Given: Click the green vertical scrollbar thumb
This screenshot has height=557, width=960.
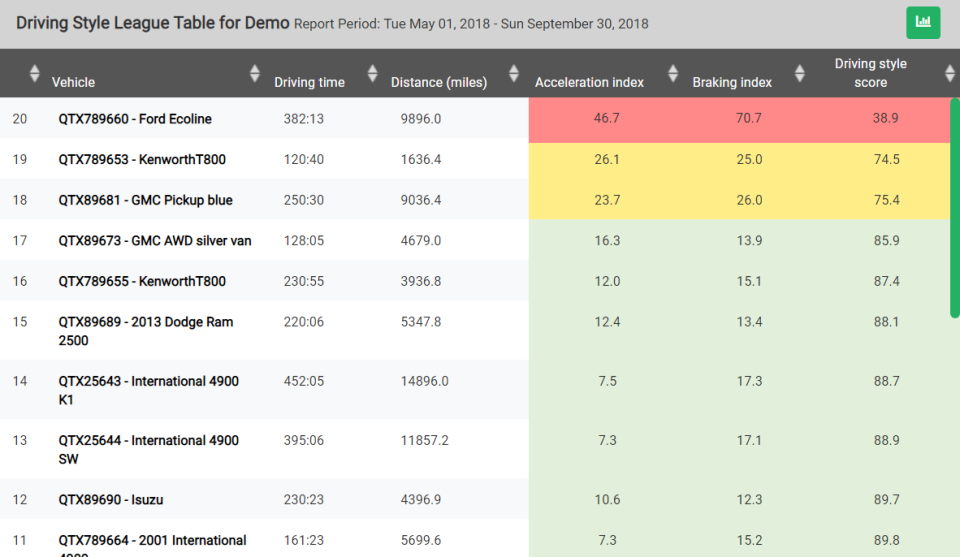Looking at the screenshot, I should click(x=954, y=208).
